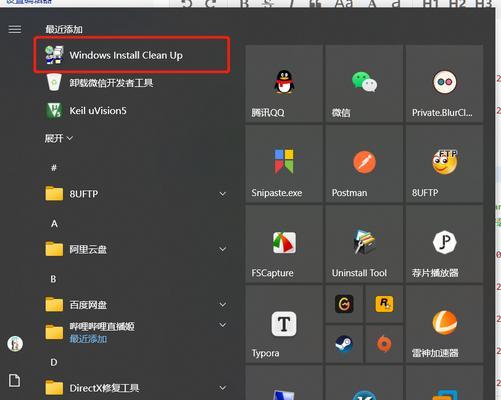
Task: Open the Rockstar Games small tile
Action: click(384, 304)
